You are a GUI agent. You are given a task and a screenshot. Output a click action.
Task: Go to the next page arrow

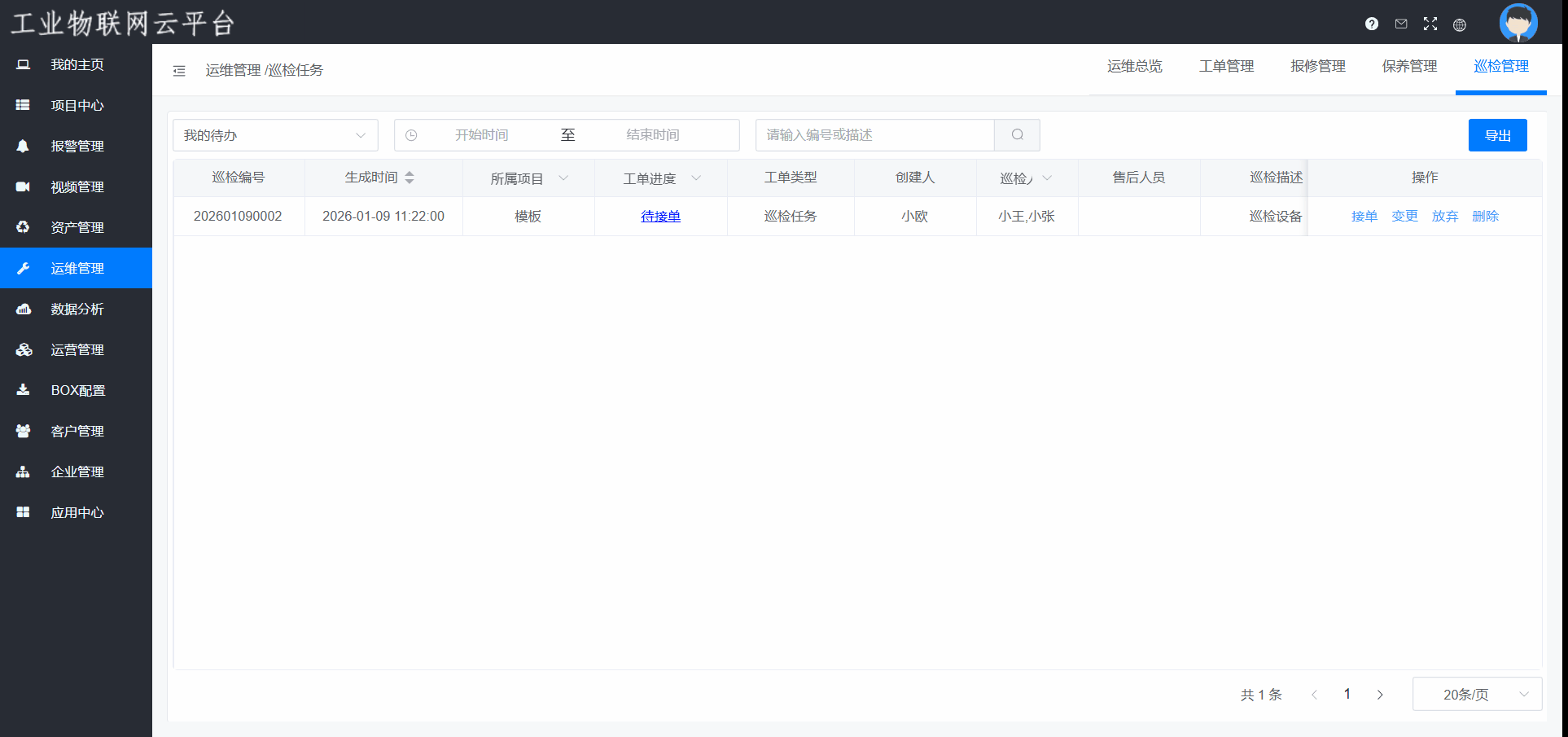(1380, 695)
